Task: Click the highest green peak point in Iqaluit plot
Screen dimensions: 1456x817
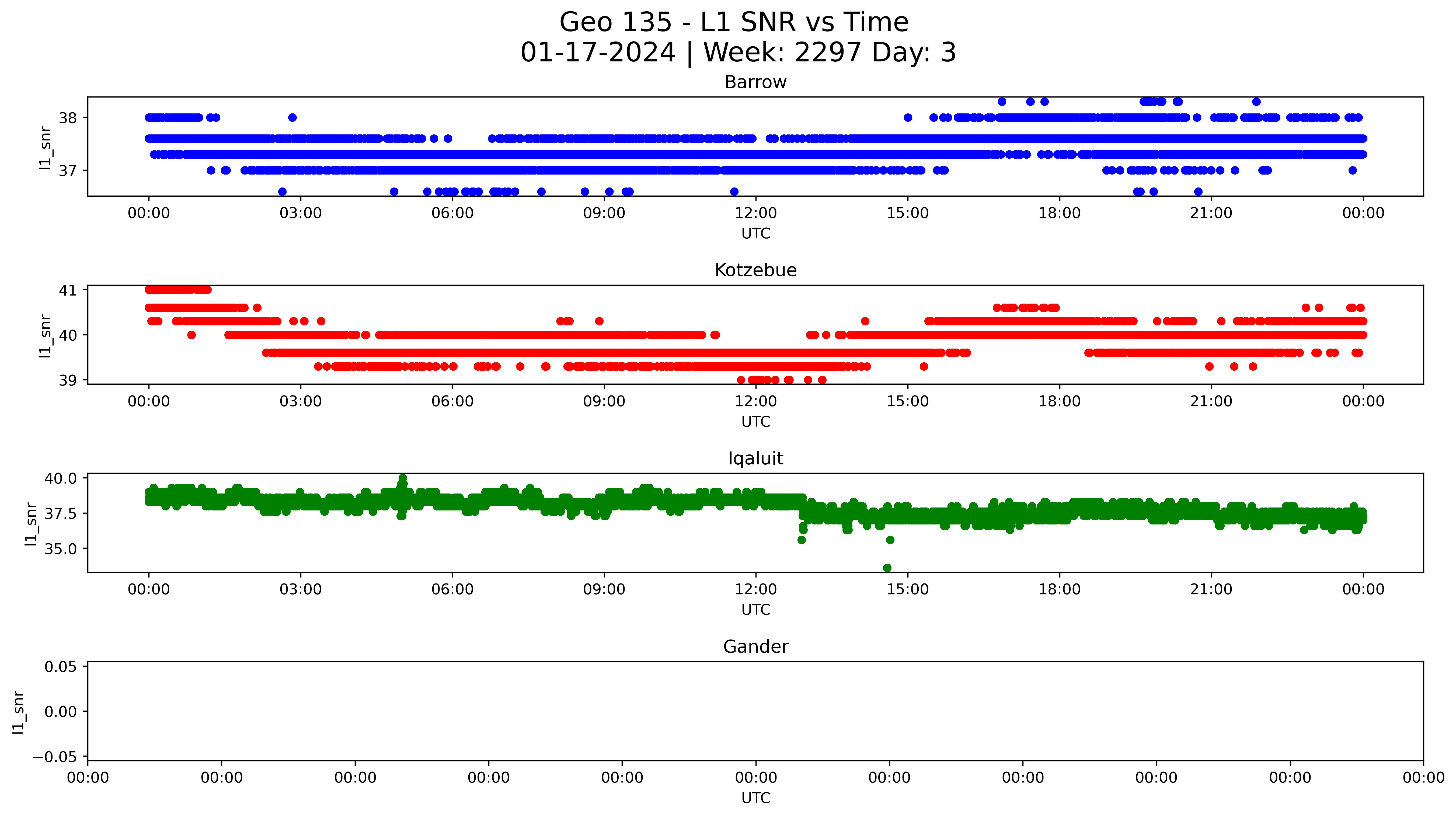Action: click(402, 478)
